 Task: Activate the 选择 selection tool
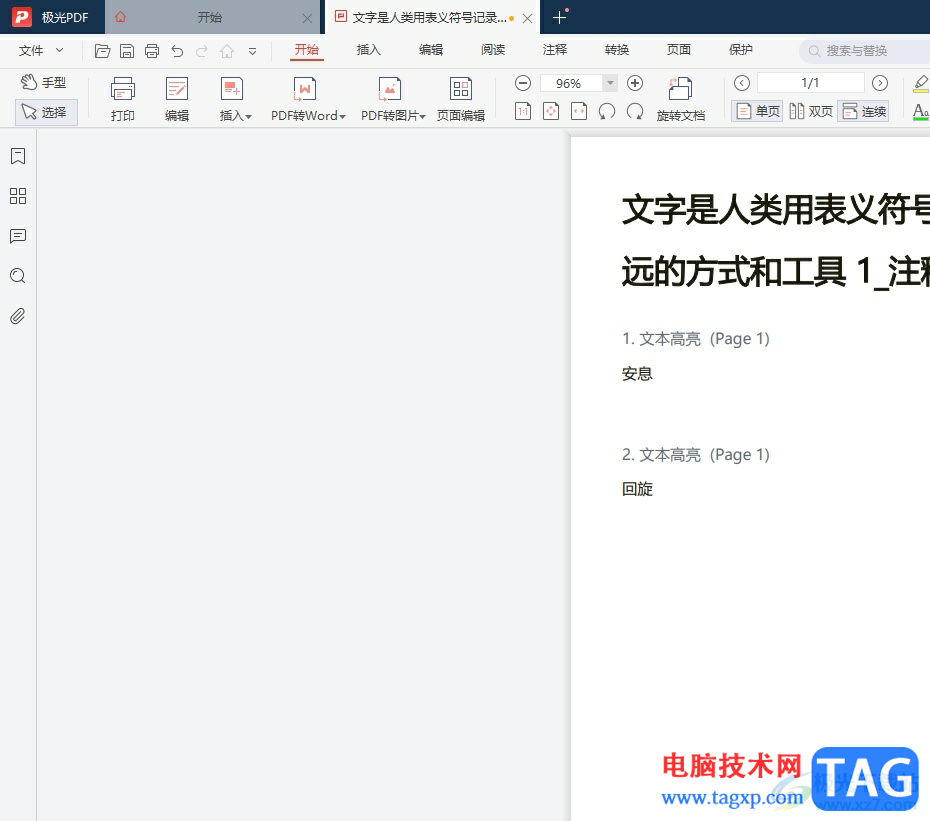(x=46, y=112)
